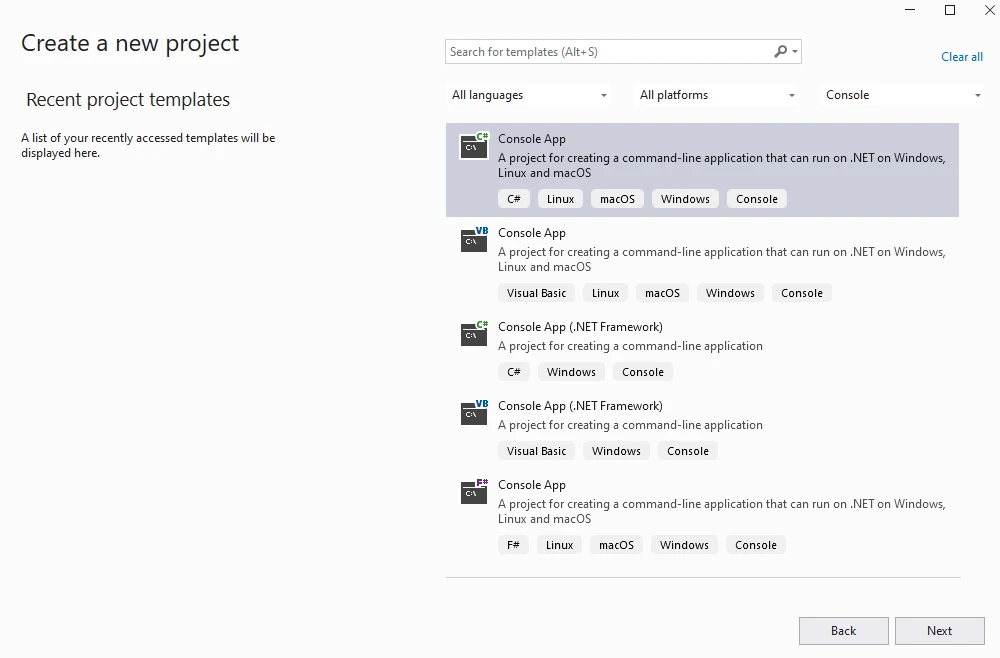This screenshot has width=1000, height=658.
Task: Click the search magnifier icon
Action: [x=781, y=52]
